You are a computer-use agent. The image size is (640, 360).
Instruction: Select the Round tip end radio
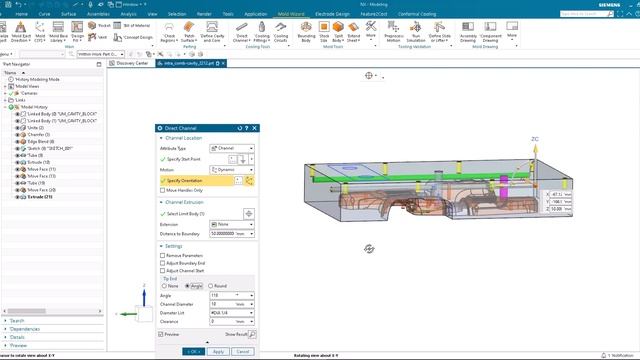point(211,286)
